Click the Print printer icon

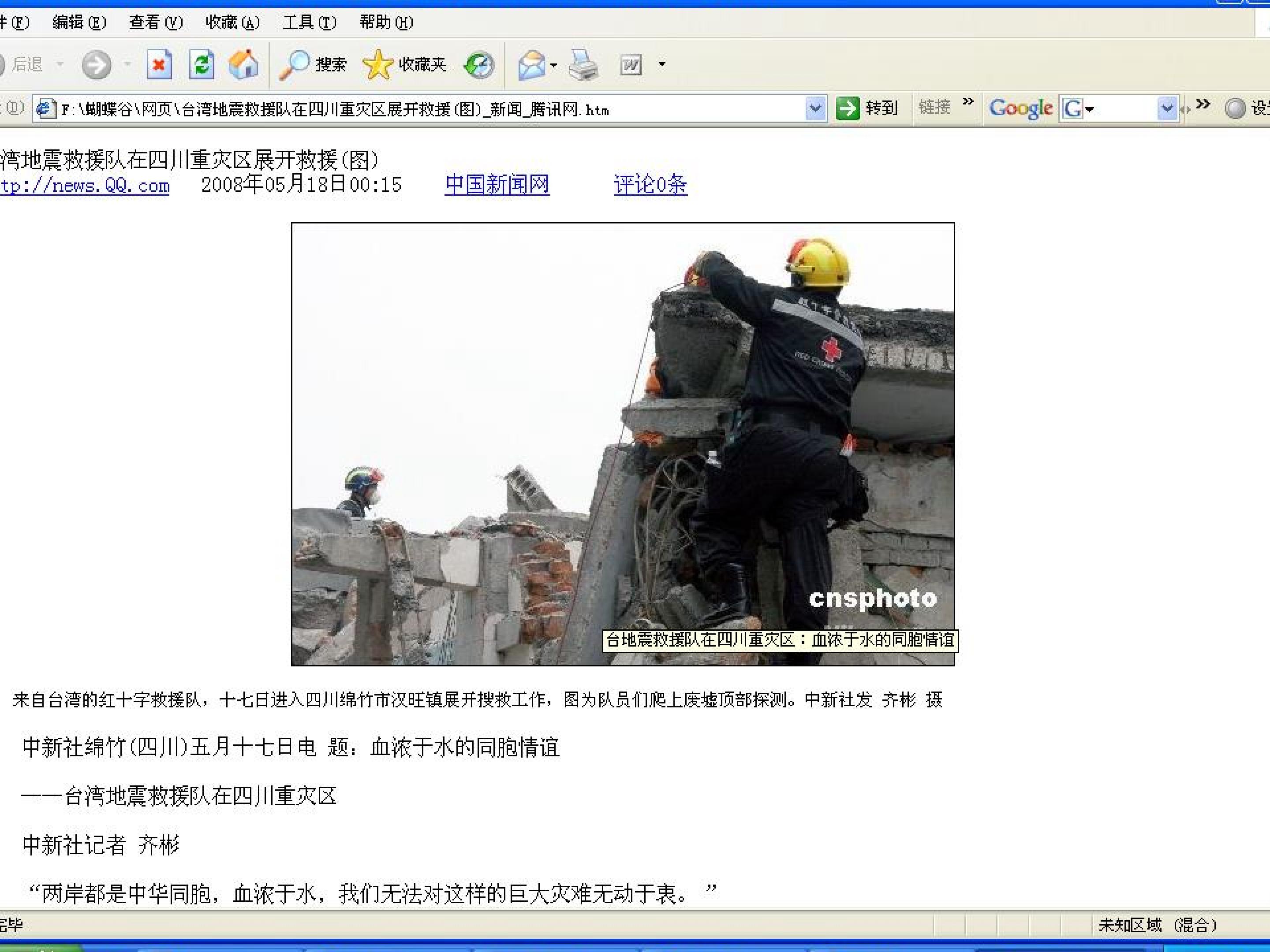click(583, 64)
